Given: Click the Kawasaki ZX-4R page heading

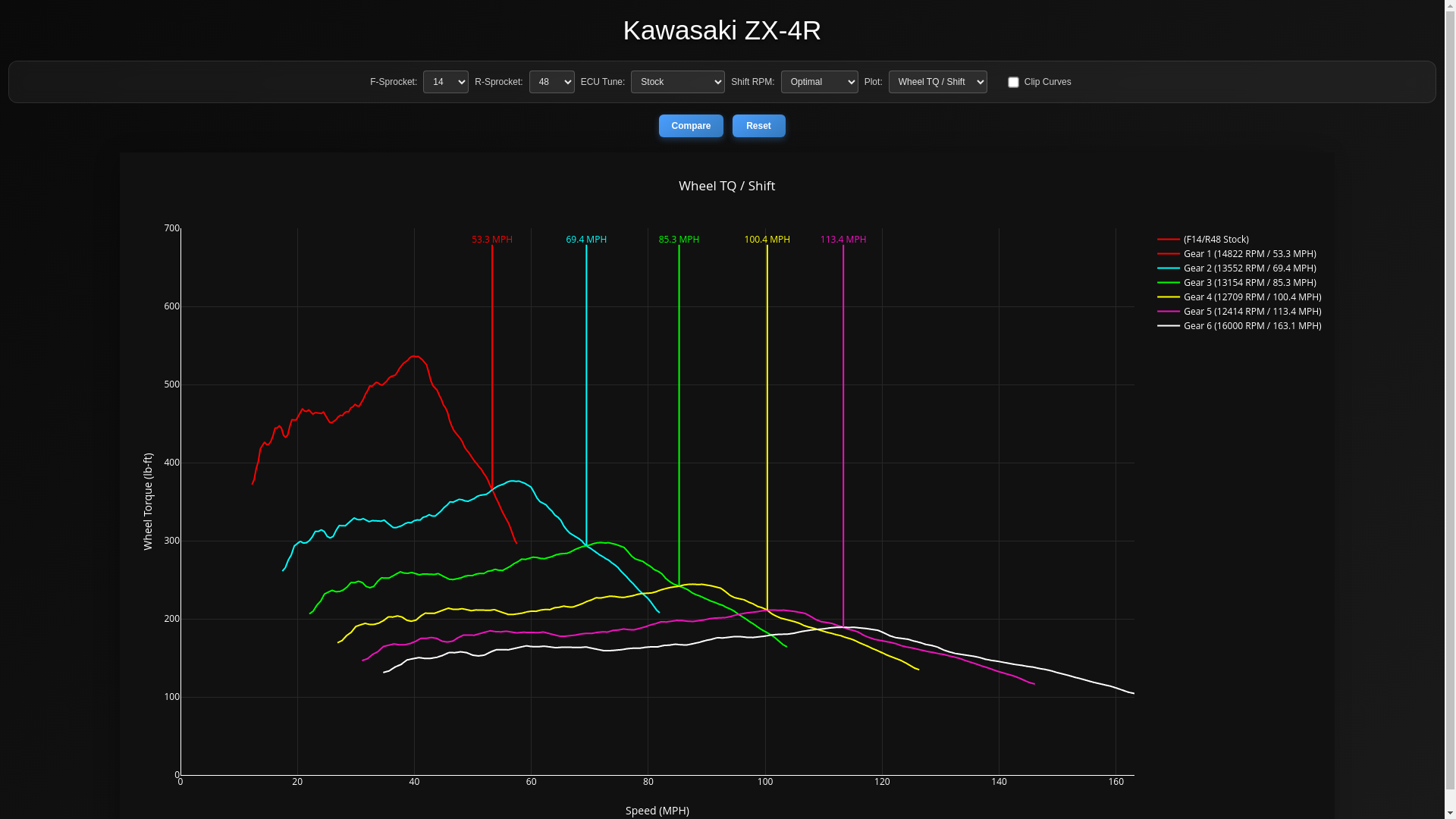Looking at the screenshot, I should (x=722, y=30).
